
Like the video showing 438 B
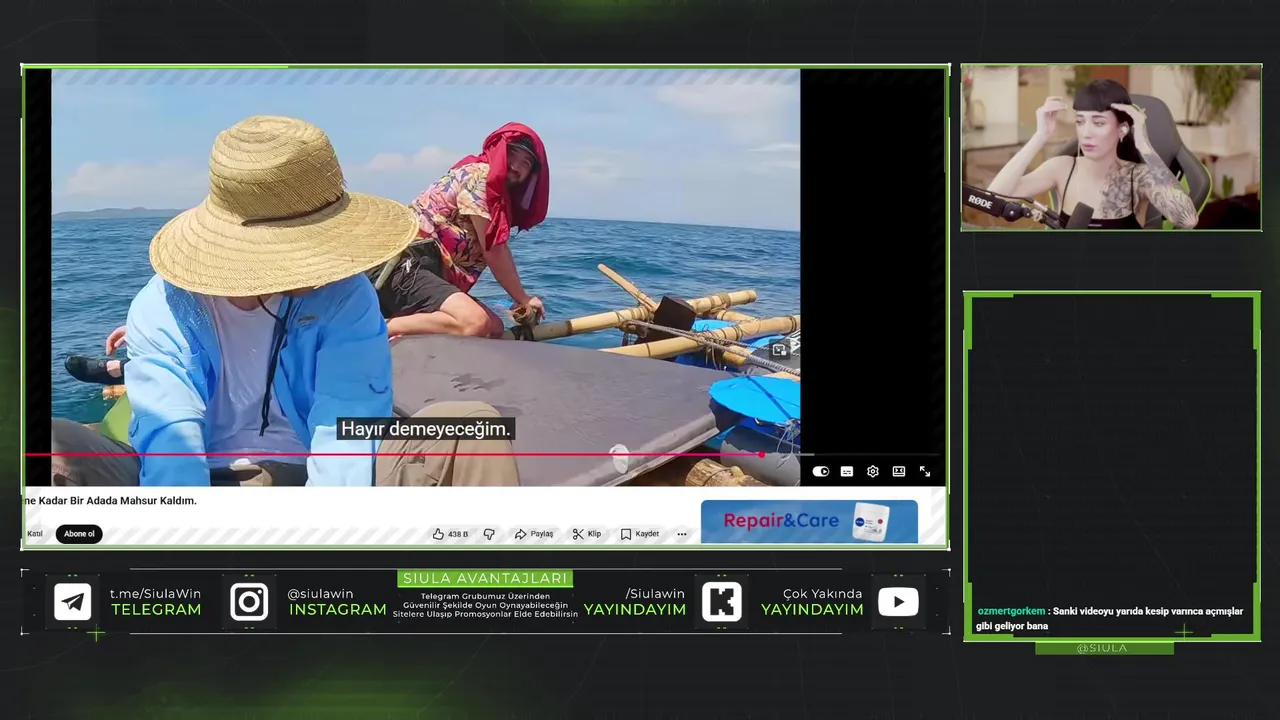(450, 534)
